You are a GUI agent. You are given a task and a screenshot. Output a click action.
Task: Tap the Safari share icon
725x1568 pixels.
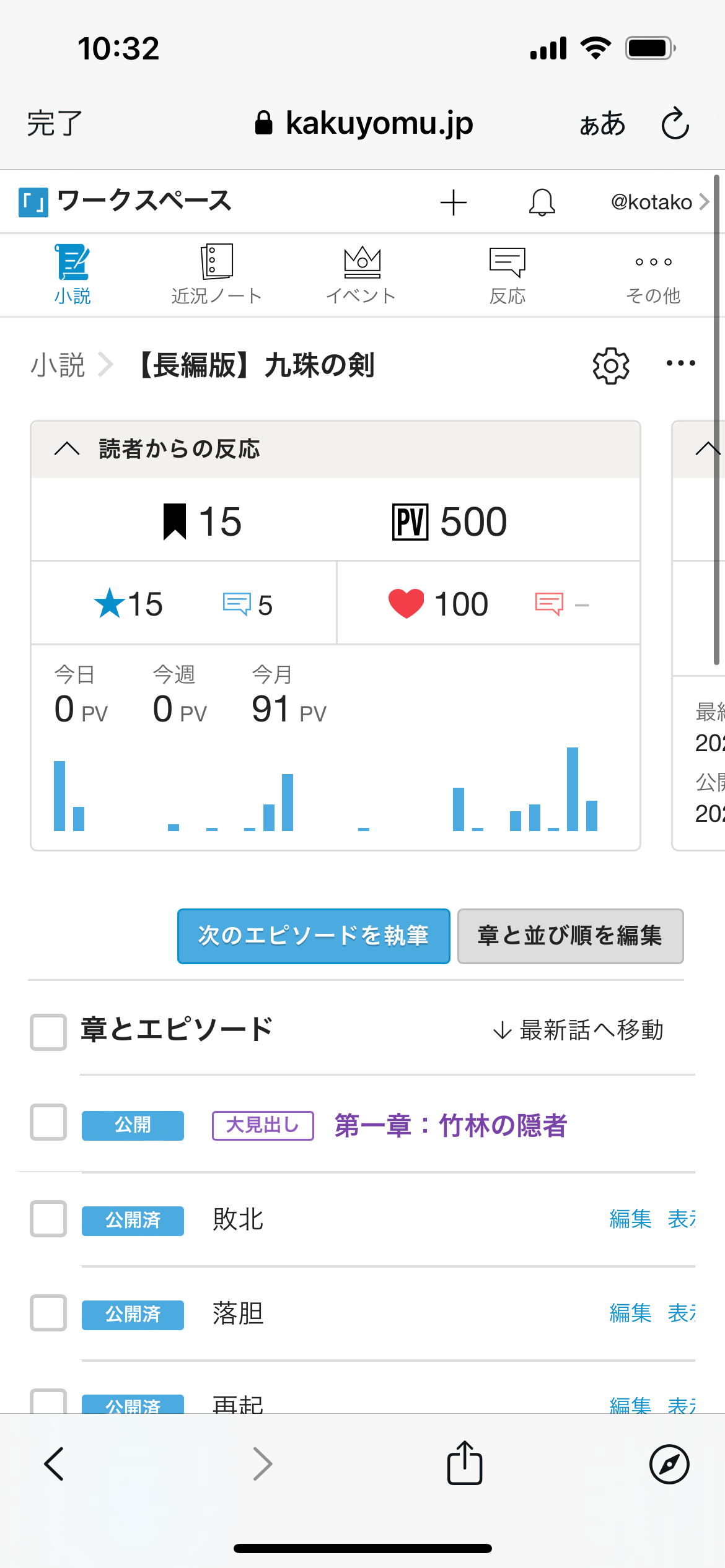click(x=465, y=1463)
